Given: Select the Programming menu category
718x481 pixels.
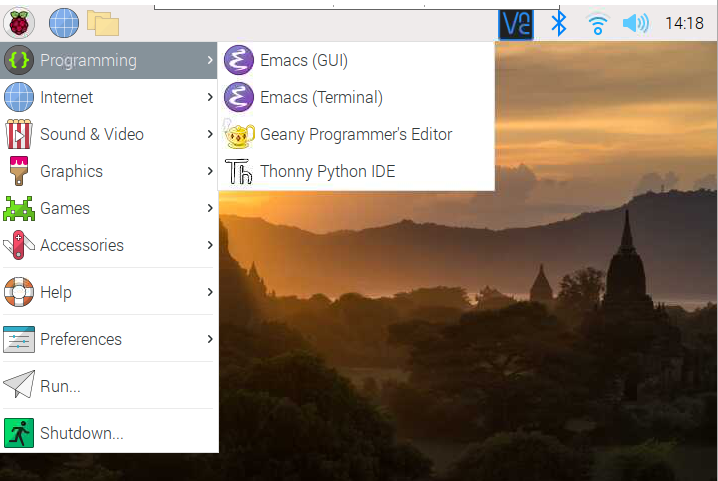Looking at the screenshot, I should click(x=109, y=60).
